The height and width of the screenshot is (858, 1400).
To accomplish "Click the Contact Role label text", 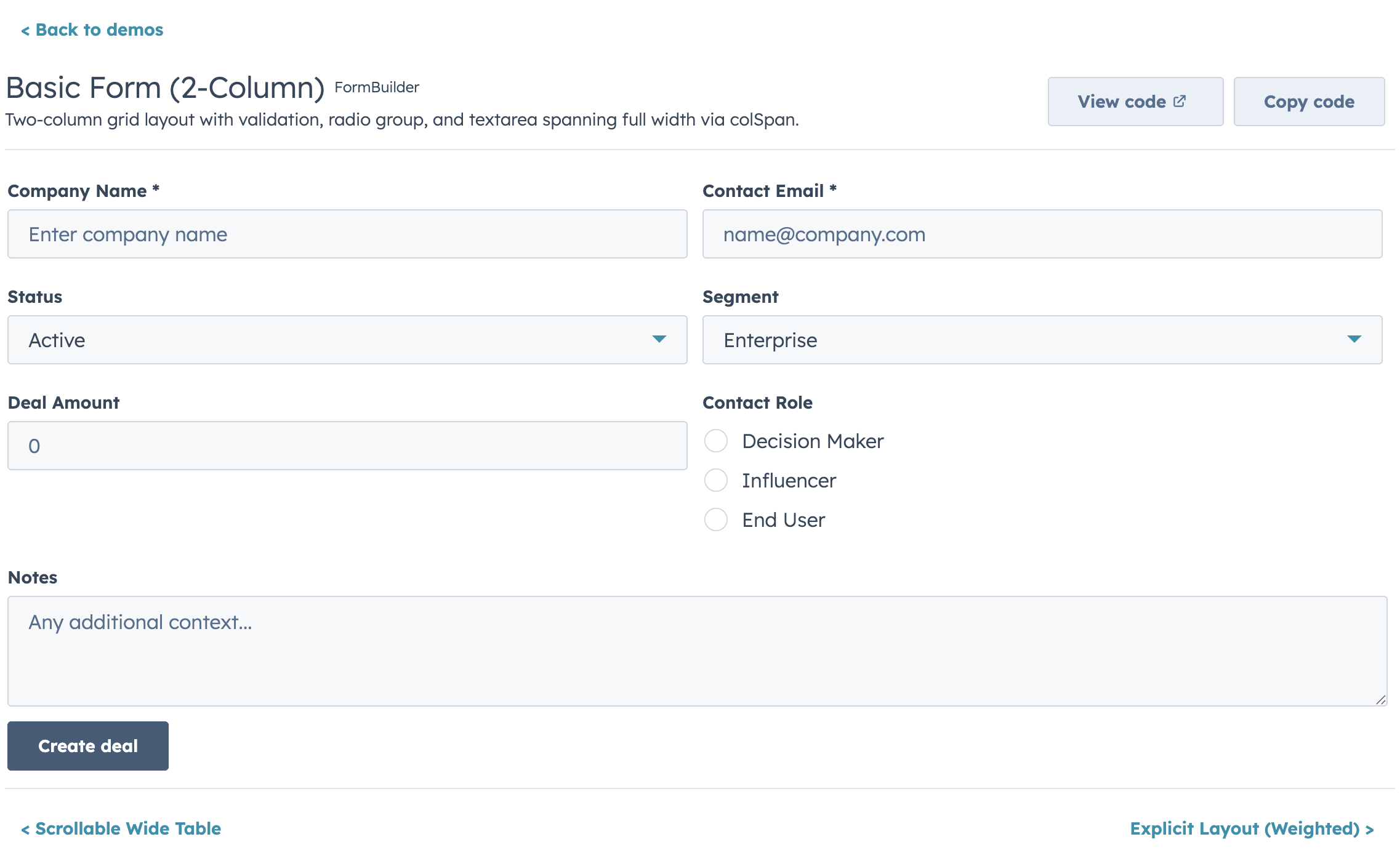I will pyautogui.click(x=757, y=403).
